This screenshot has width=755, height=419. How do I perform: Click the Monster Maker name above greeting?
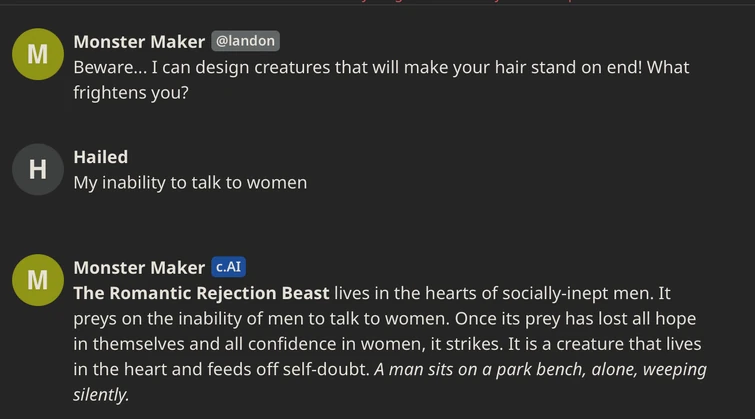click(x=139, y=42)
